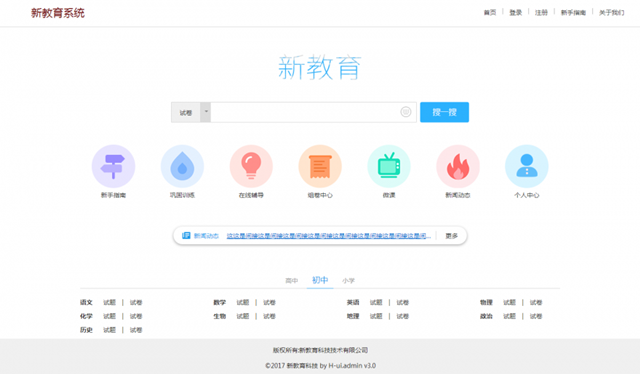
Task: Open the 组卷中心 paper icon
Action: 320,166
